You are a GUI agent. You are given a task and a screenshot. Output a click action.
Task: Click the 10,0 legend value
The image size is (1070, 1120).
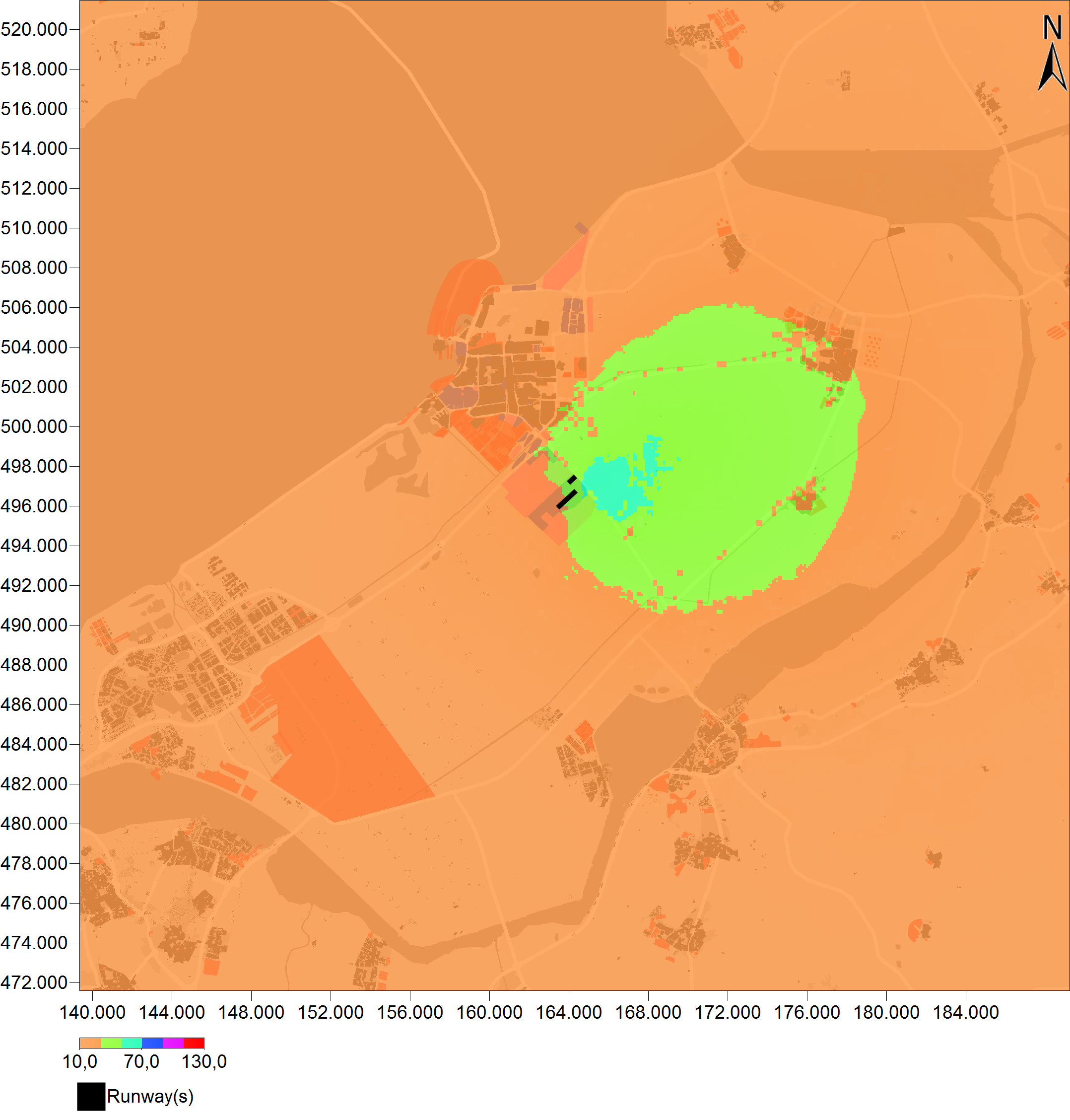click(x=80, y=1062)
